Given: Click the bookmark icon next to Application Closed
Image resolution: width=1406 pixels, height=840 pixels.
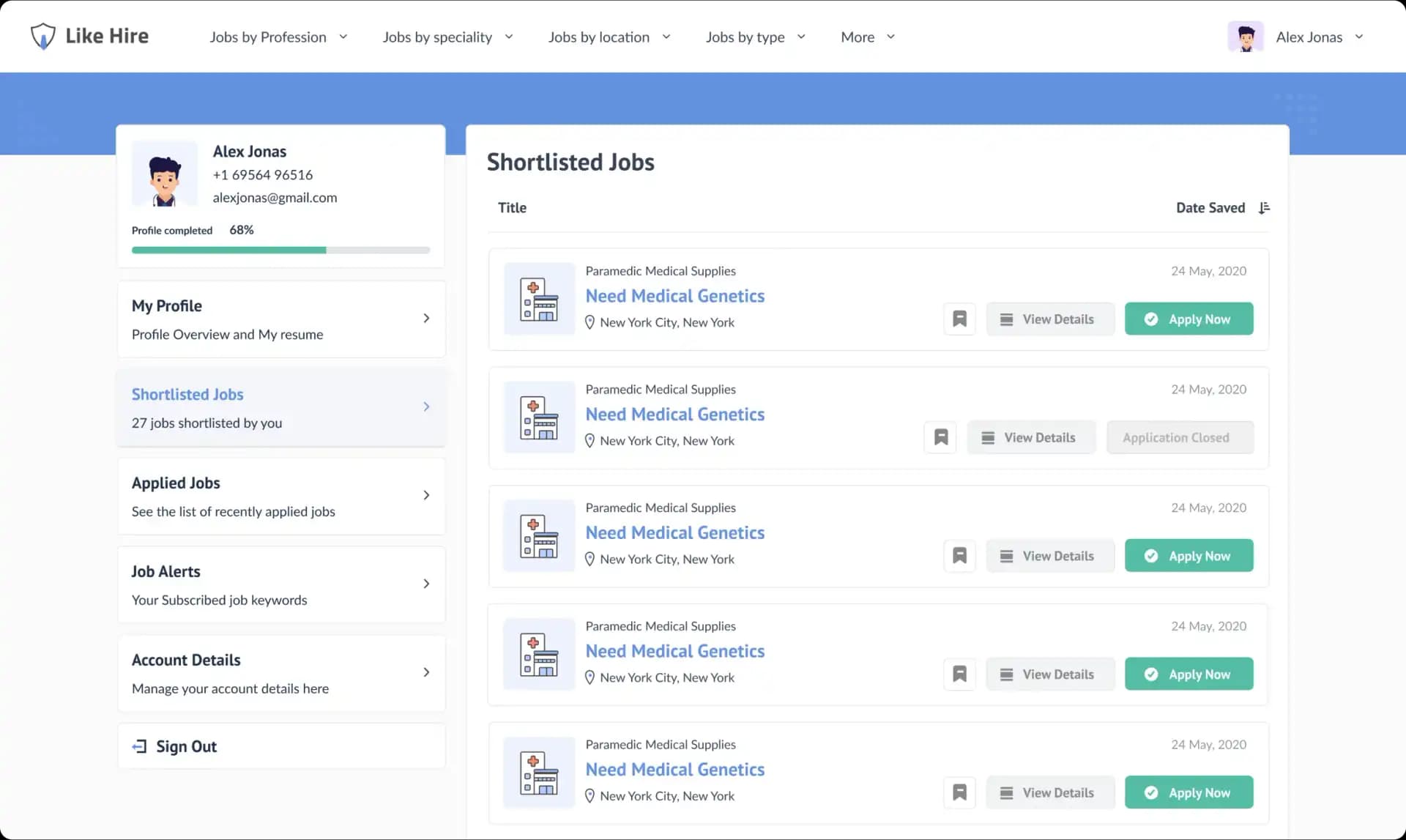Looking at the screenshot, I should 940,436.
